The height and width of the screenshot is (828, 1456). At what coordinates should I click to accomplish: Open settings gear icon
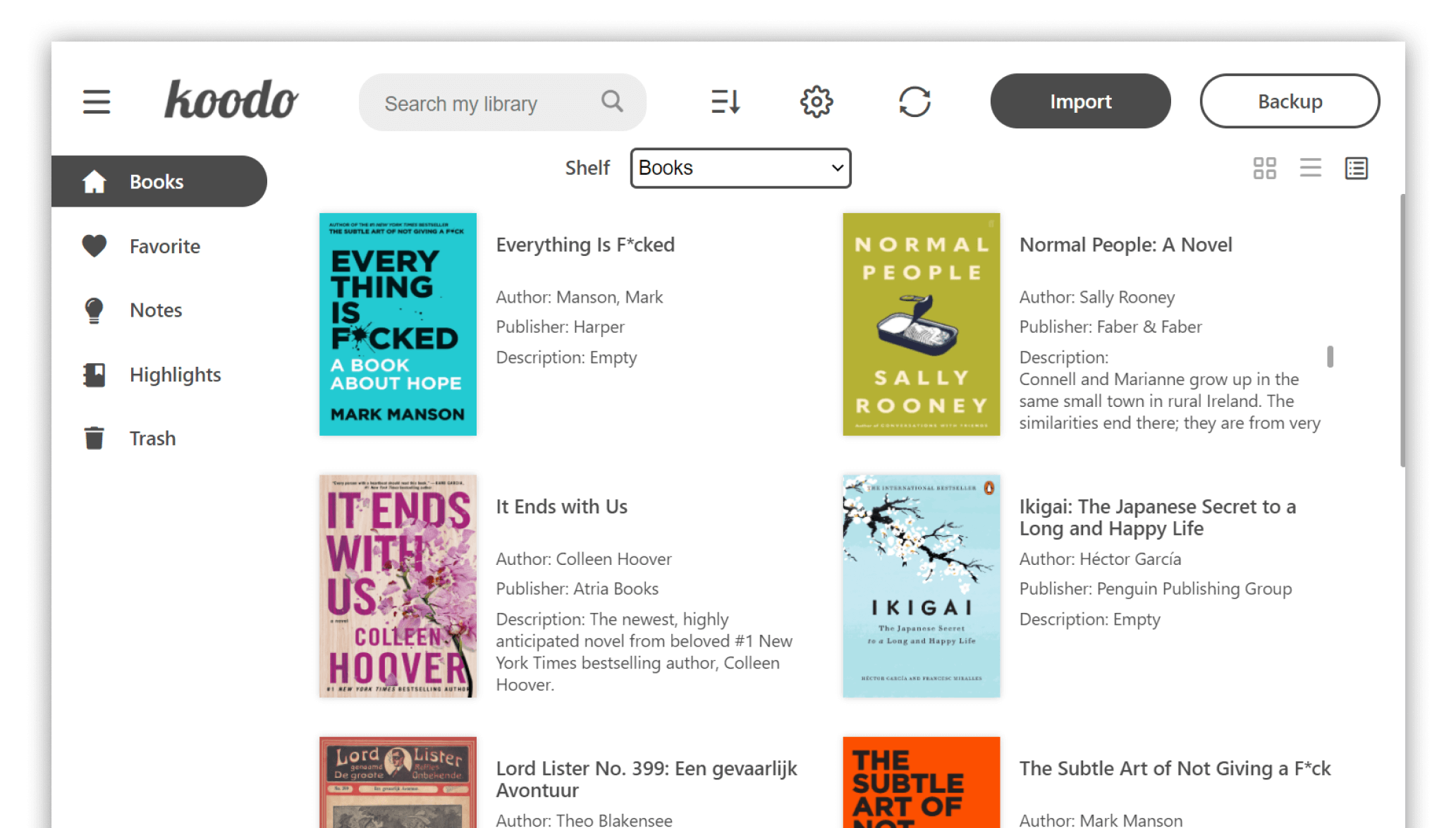tap(816, 102)
